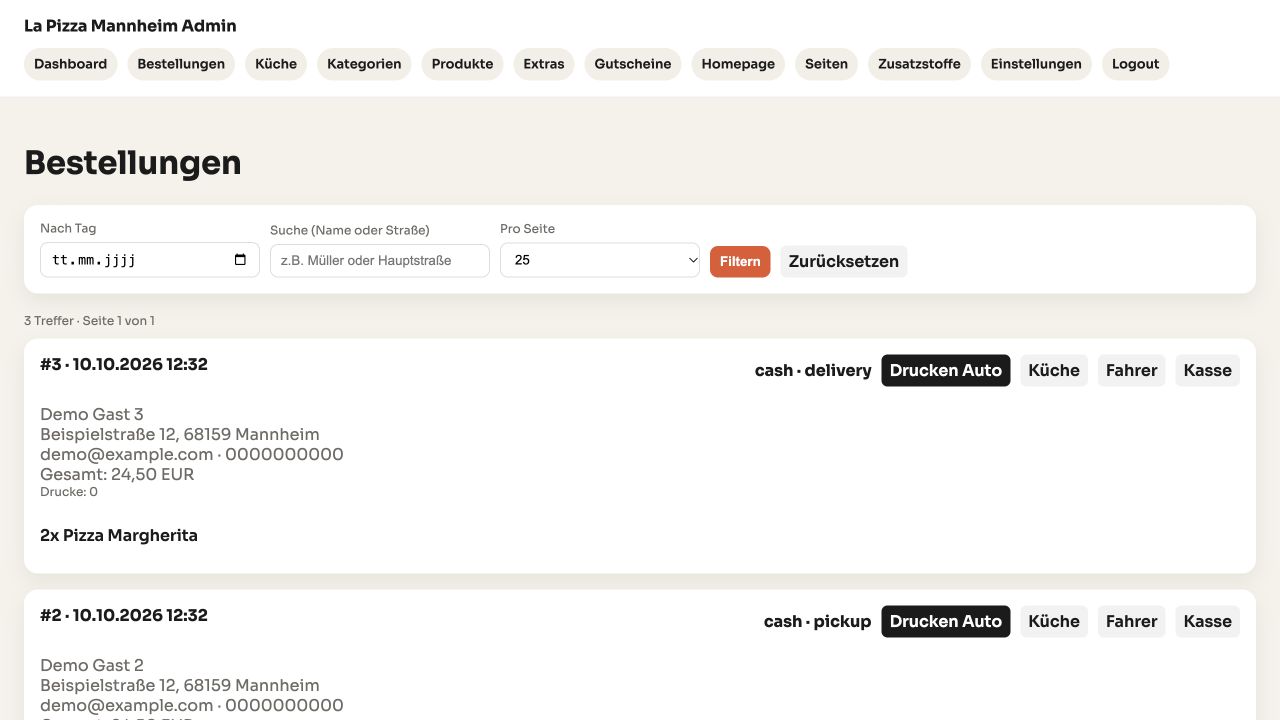The image size is (1280, 720).
Task: Click Drucken Auto for order #2
Action: 946,621
